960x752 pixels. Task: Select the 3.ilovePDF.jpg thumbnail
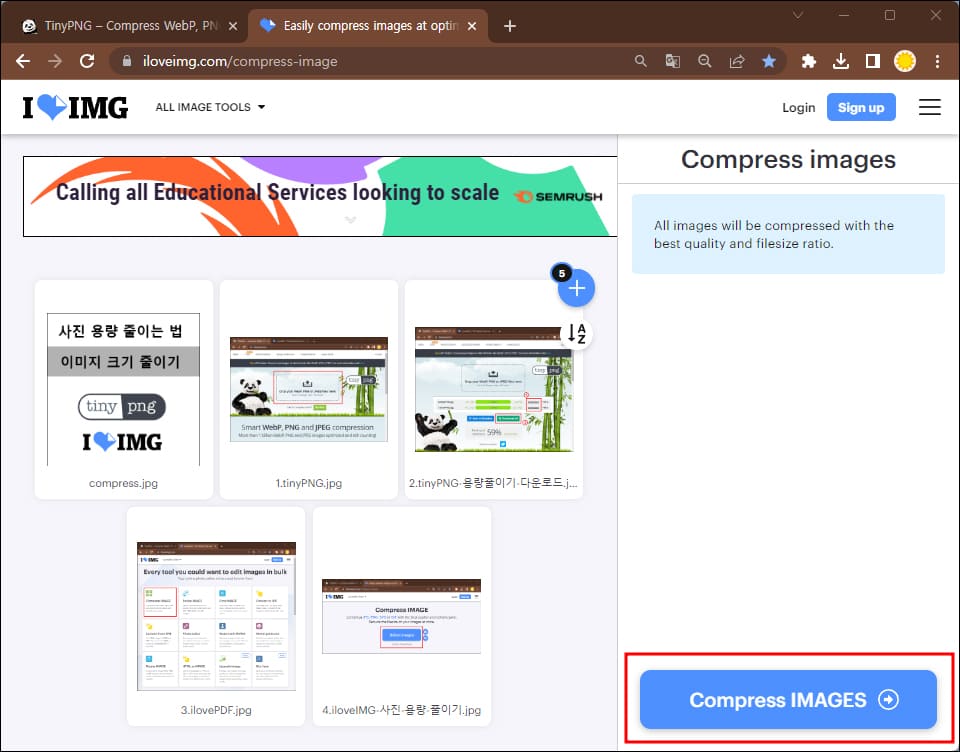click(x=216, y=616)
